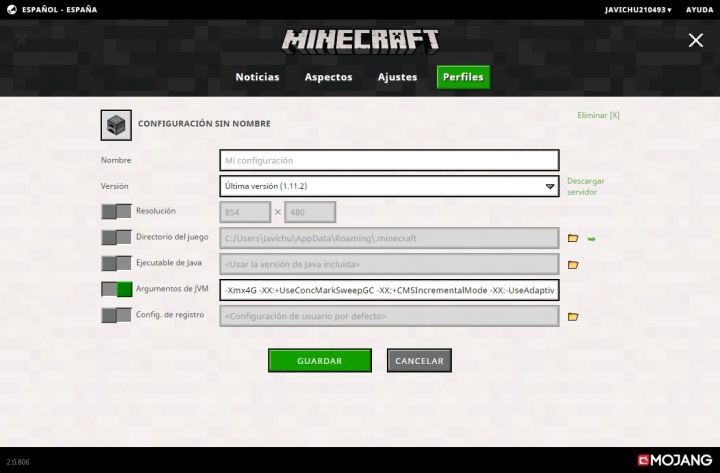Screen dimensions: 720x473
Task: Click the CANCELAR button
Action: pyautogui.click(x=419, y=360)
